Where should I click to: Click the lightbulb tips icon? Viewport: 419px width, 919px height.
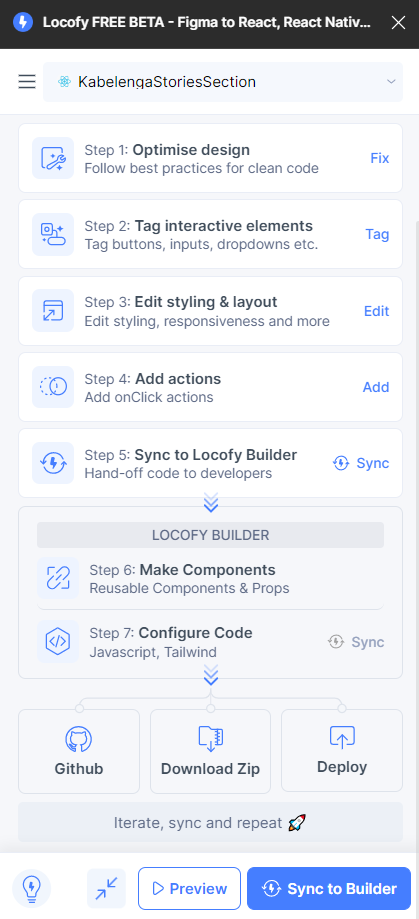(x=32, y=889)
